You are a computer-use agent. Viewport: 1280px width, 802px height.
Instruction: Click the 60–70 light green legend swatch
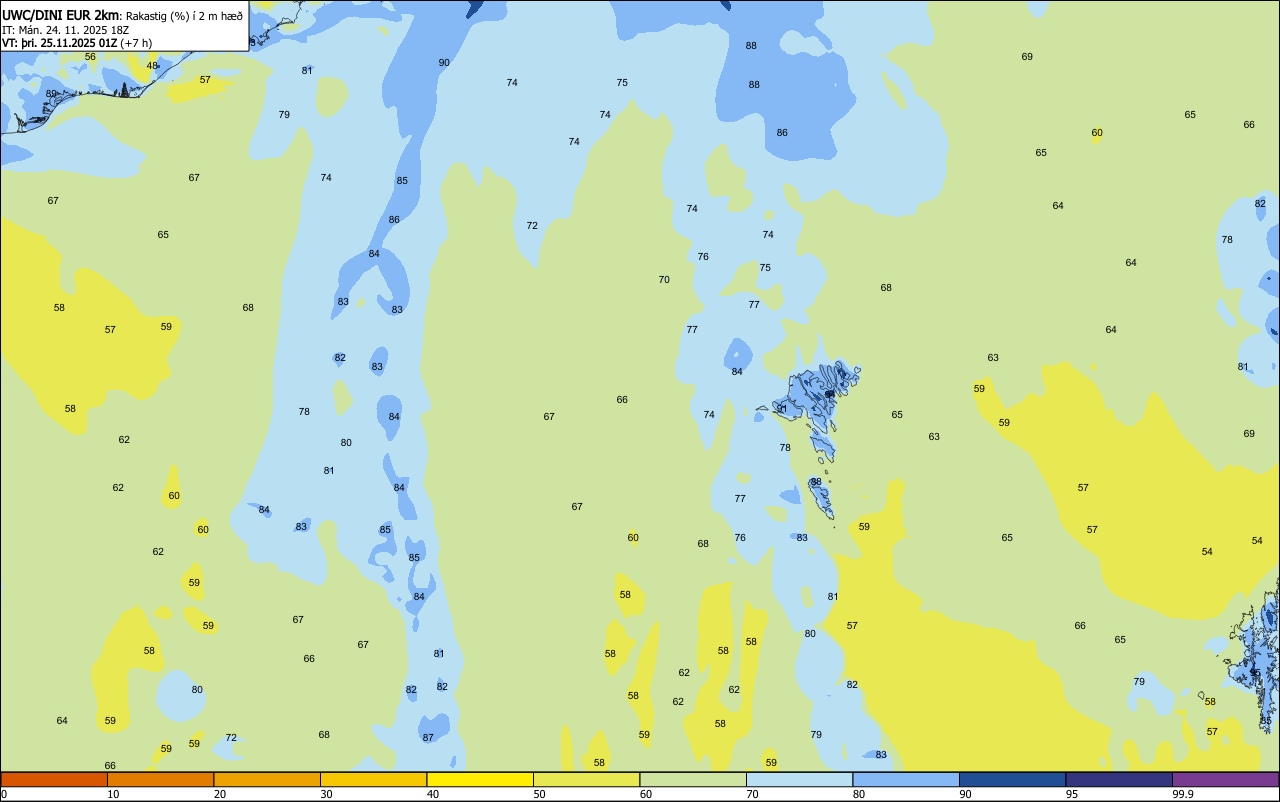pyautogui.click(x=693, y=779)
